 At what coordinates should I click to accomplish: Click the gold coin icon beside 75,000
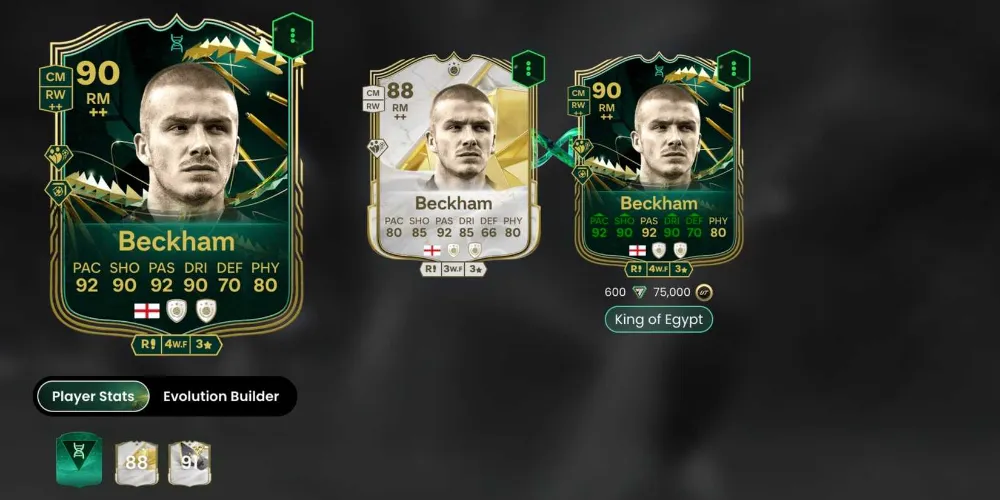tap(703, 292)
